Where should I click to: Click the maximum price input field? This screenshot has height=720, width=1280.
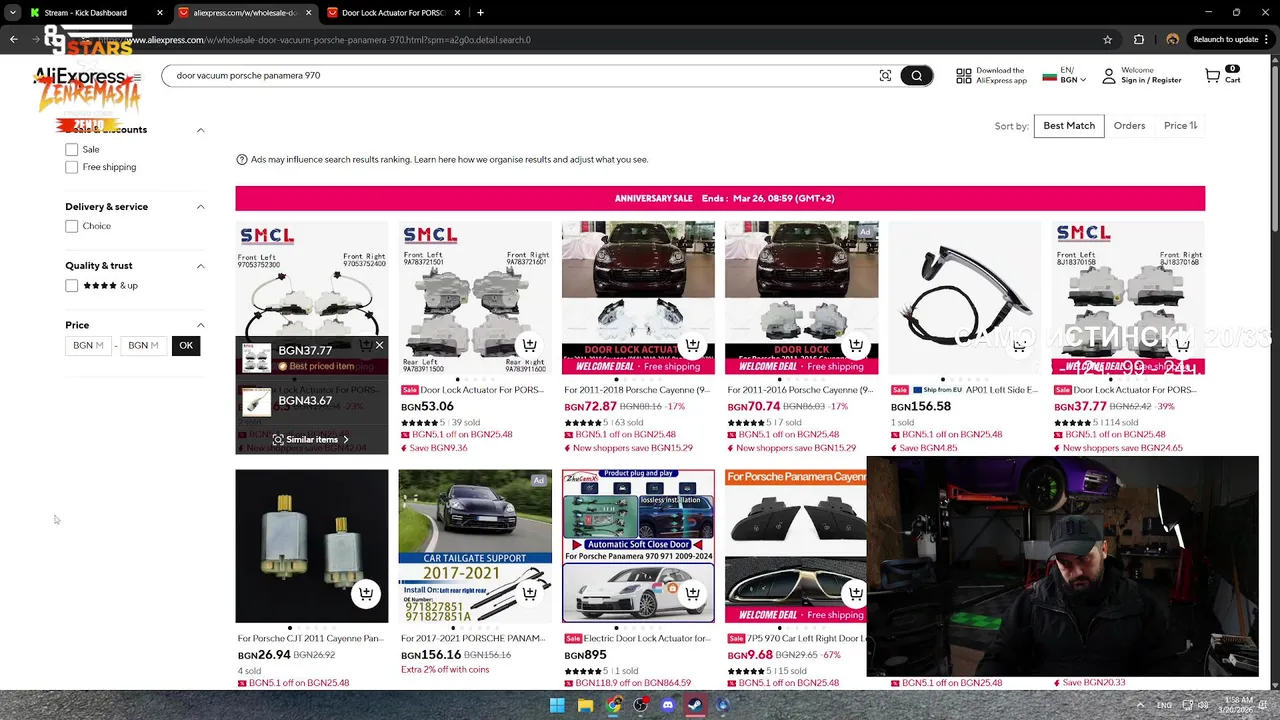pos(143,346)
